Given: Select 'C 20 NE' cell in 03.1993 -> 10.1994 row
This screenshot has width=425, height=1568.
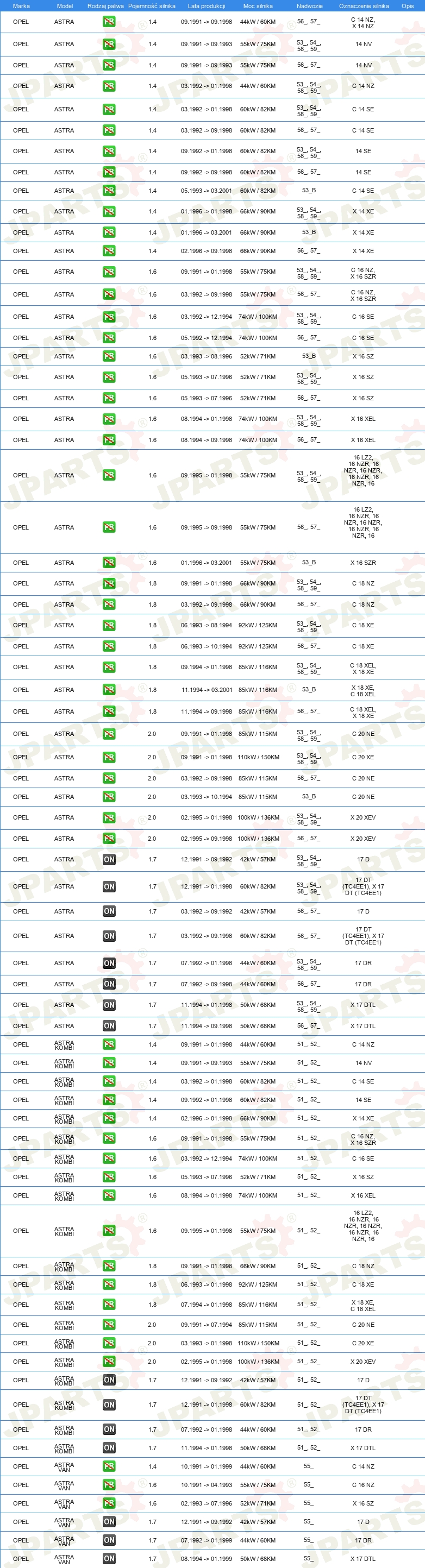Looking at the screenshot, I should pos(363,797).
